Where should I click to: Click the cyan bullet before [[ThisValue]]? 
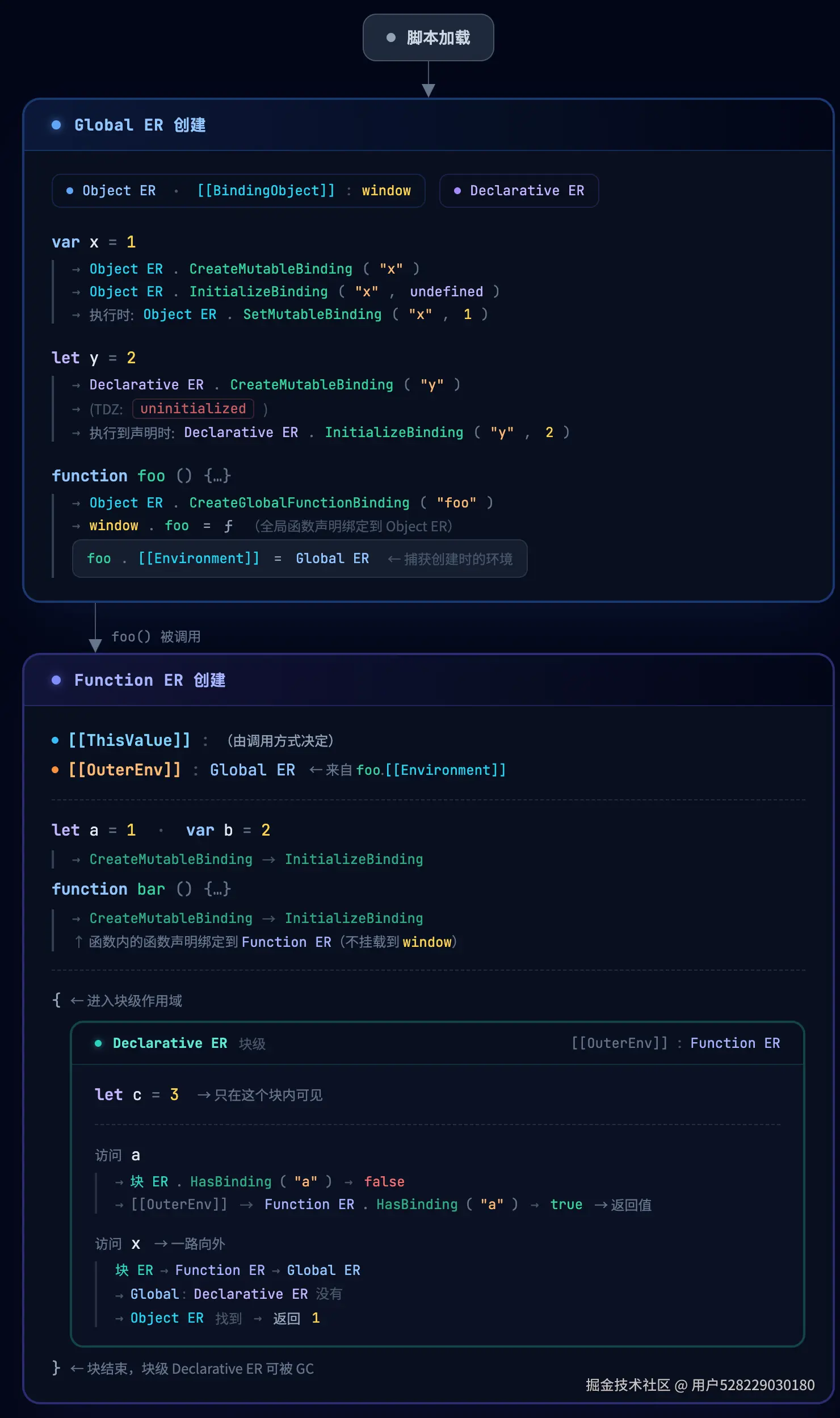coord(55,740)
